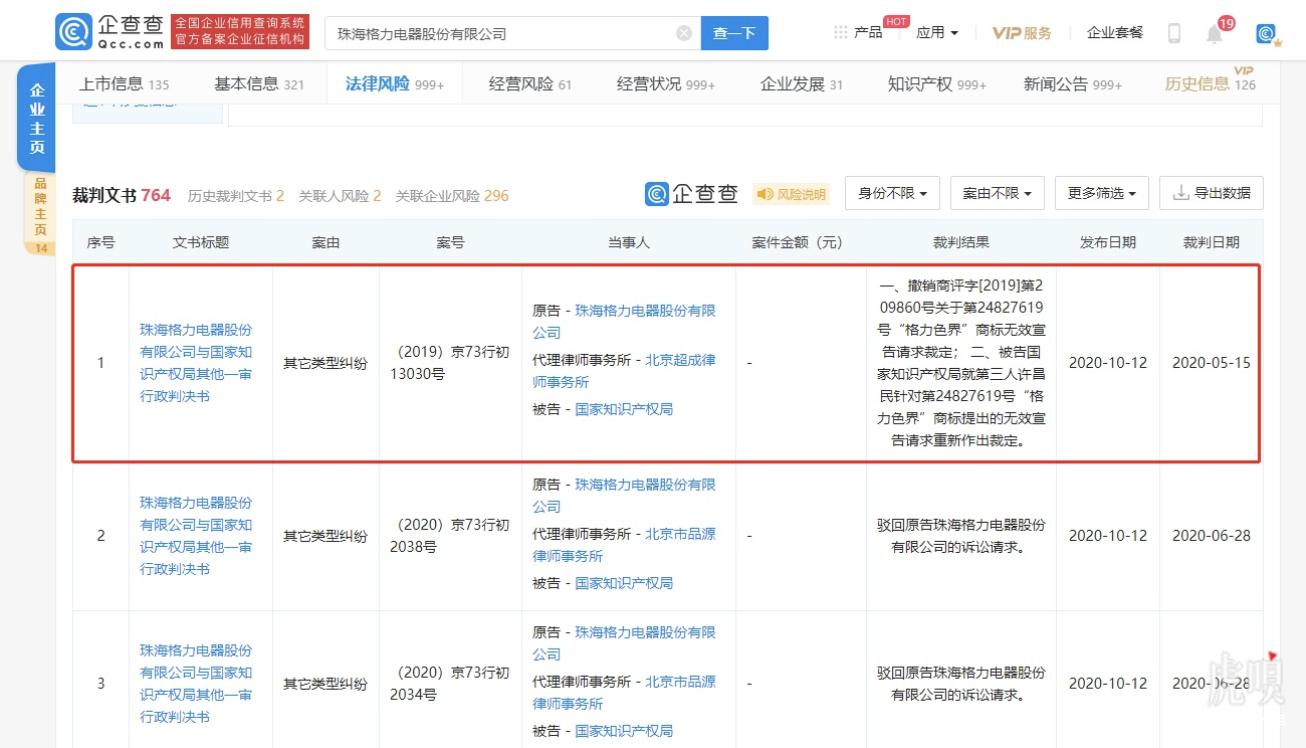The width and height of the screenshot is (1306, 748).
Task: Switch to the 新闻公告 tab
Action: click(1073, 84)
